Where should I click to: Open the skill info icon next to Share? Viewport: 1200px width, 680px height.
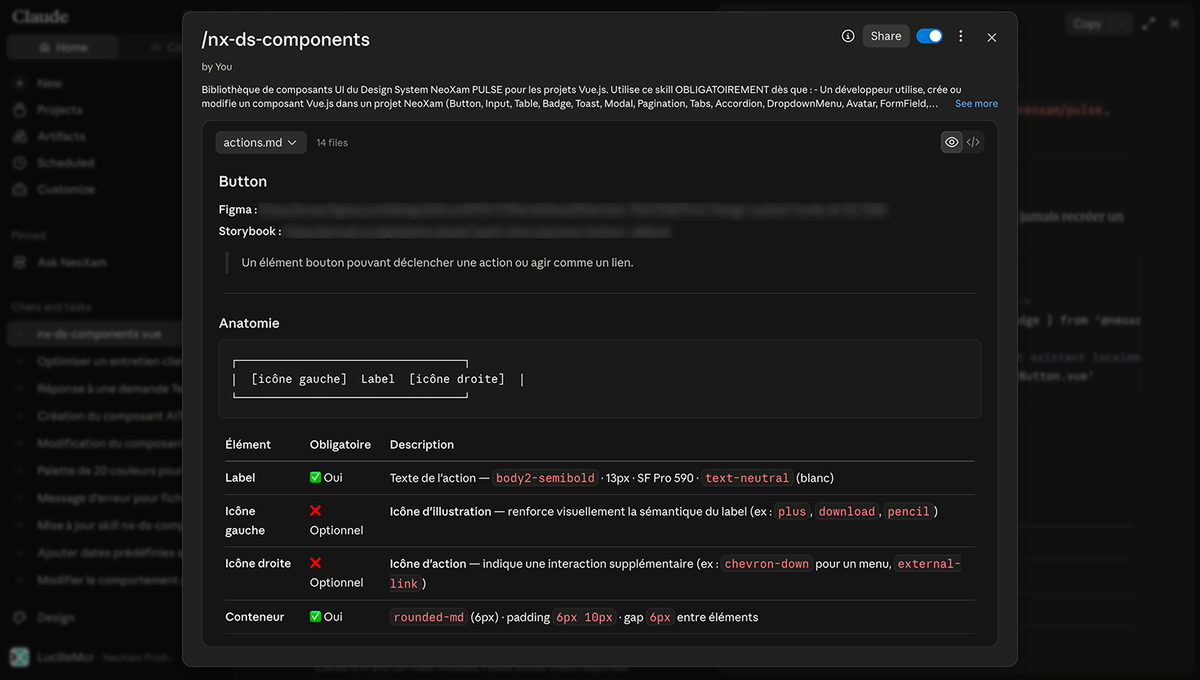848,36
